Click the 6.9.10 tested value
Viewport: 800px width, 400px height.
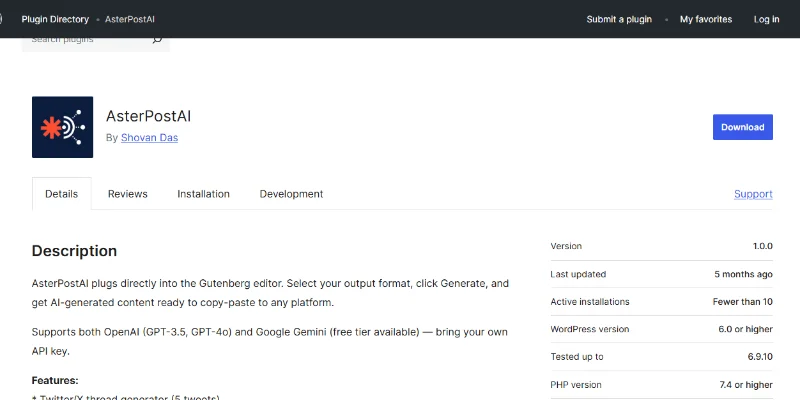tap(760, 357)
